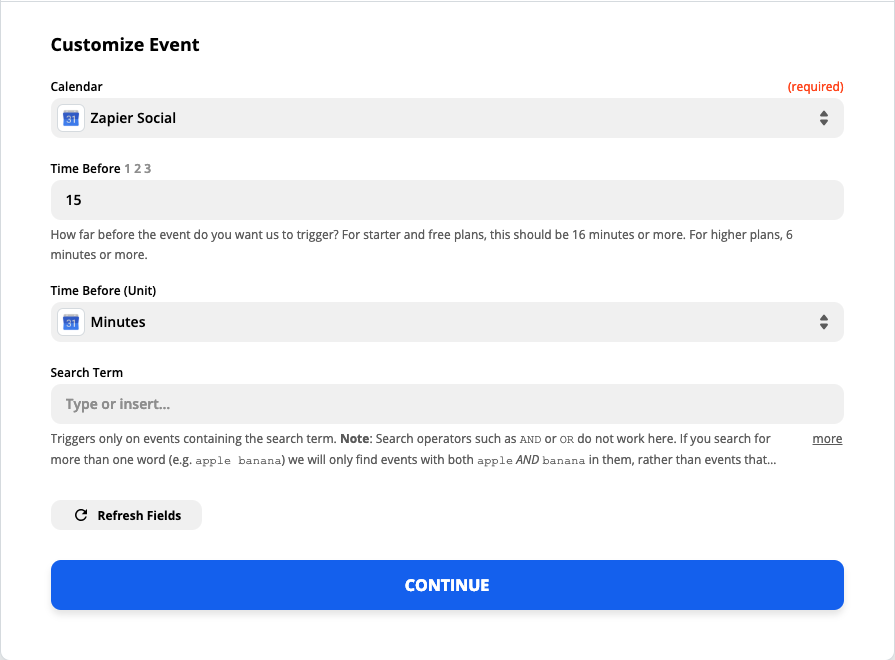Click the Google Calendar icon beside Minutes
The height and width of the screenshot is (660, 895).
(x=71, y=322)
